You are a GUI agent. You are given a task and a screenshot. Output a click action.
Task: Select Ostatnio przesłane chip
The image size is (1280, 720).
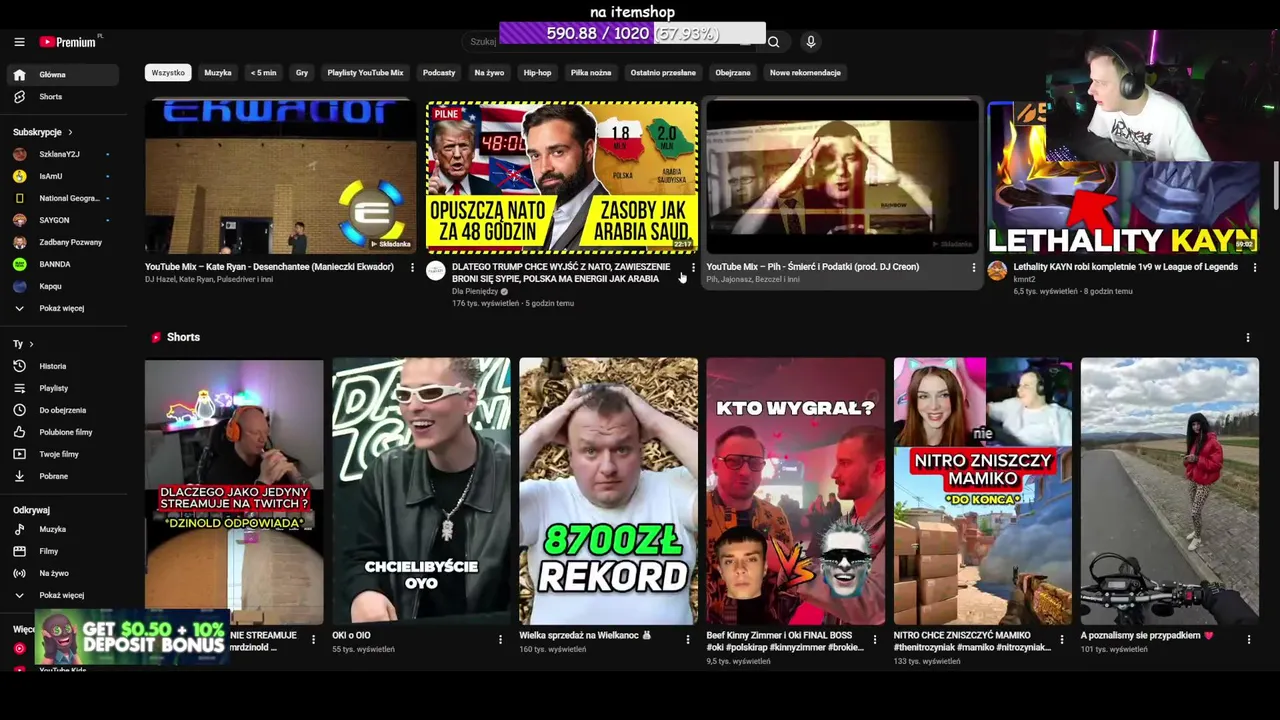tap(663, 73)
